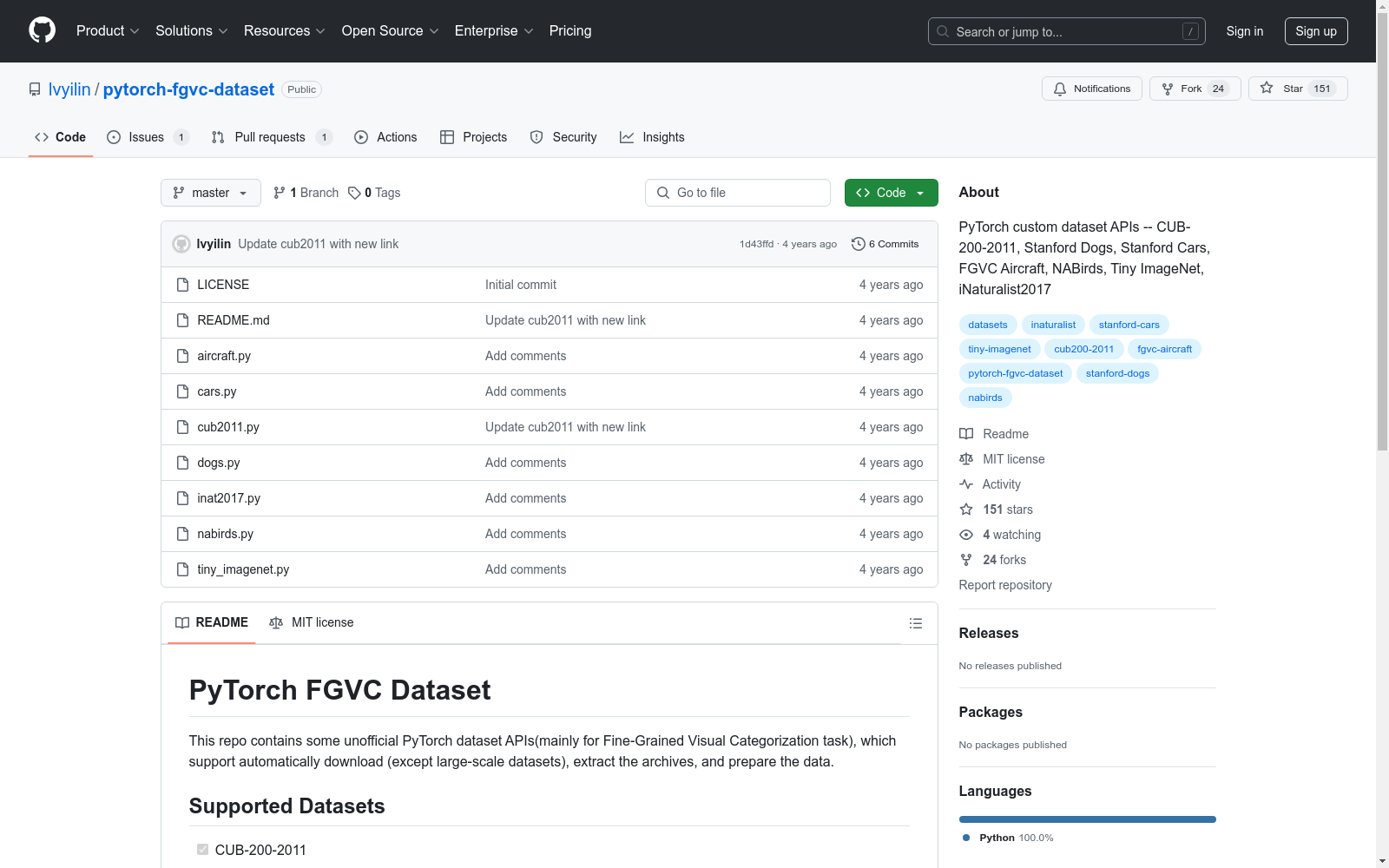Image resolution: width=1389 pixels, height=868 pixels.
Task: Switch to the Projects tab
Action: point(473,137)
